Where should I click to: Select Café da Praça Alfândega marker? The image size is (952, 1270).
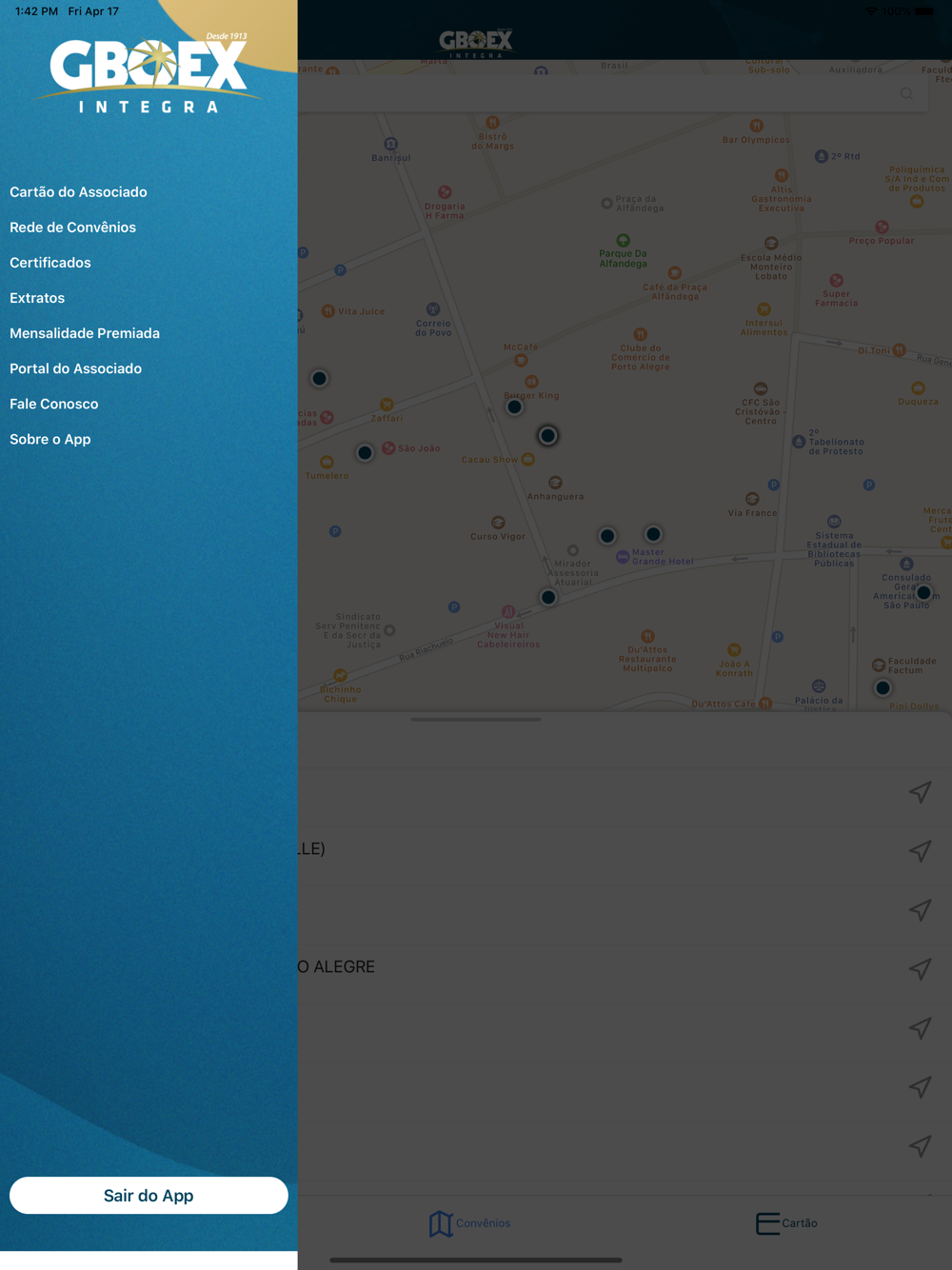point(675,273)
